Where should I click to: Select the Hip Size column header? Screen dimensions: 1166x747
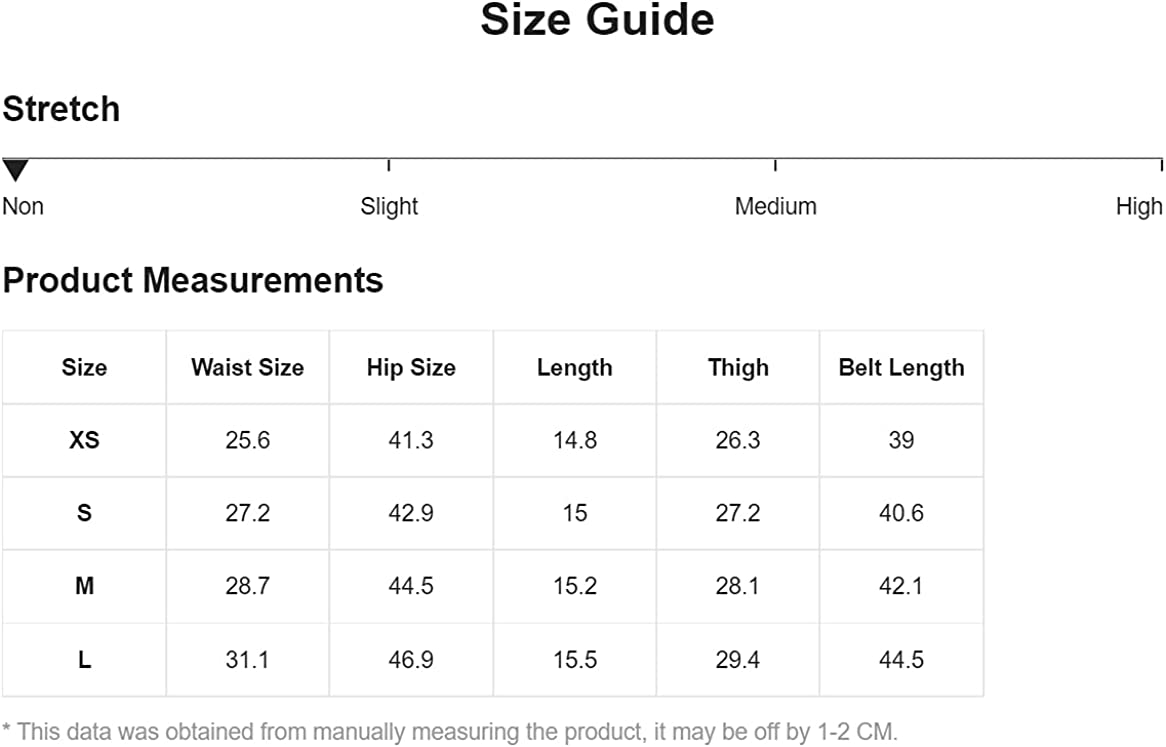tap(411, 367)
